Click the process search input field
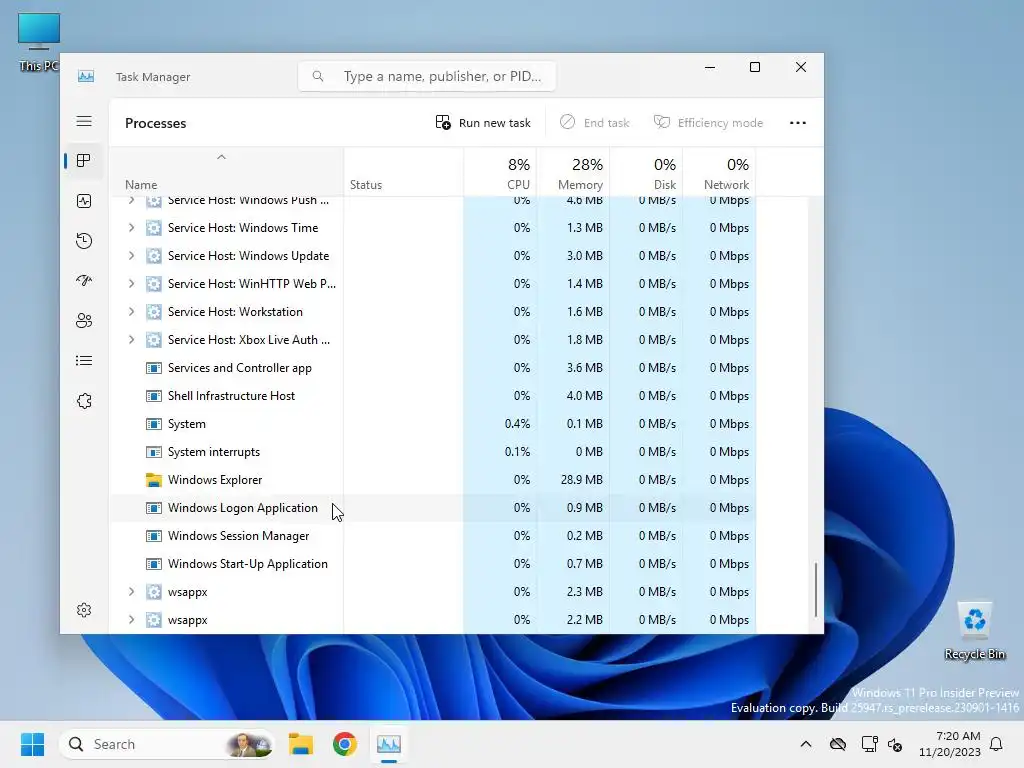This screenshot has width=1024, height=768. tap(427, 76)
